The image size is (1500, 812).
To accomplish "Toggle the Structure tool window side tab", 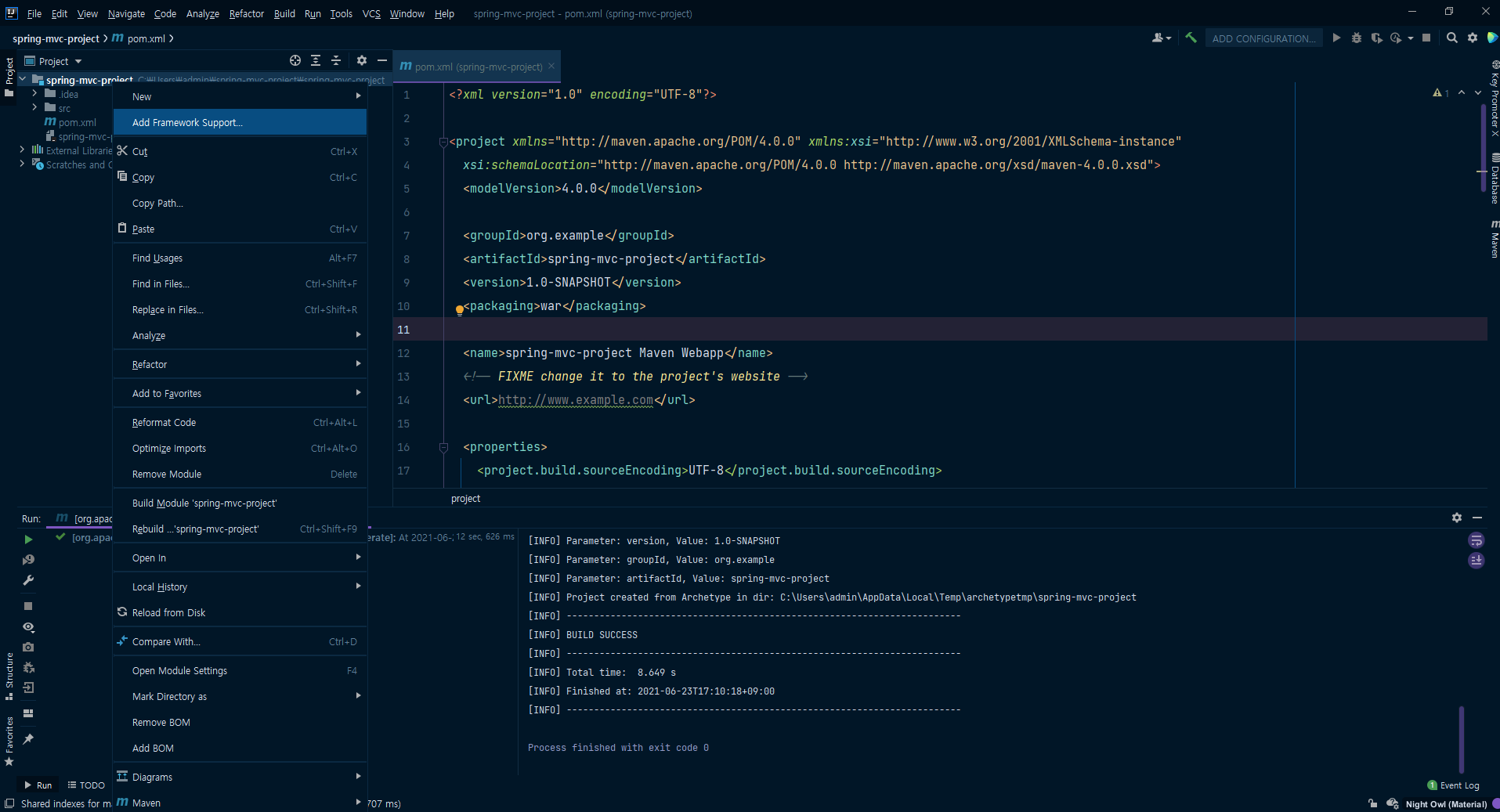I will tap(9, 677).
